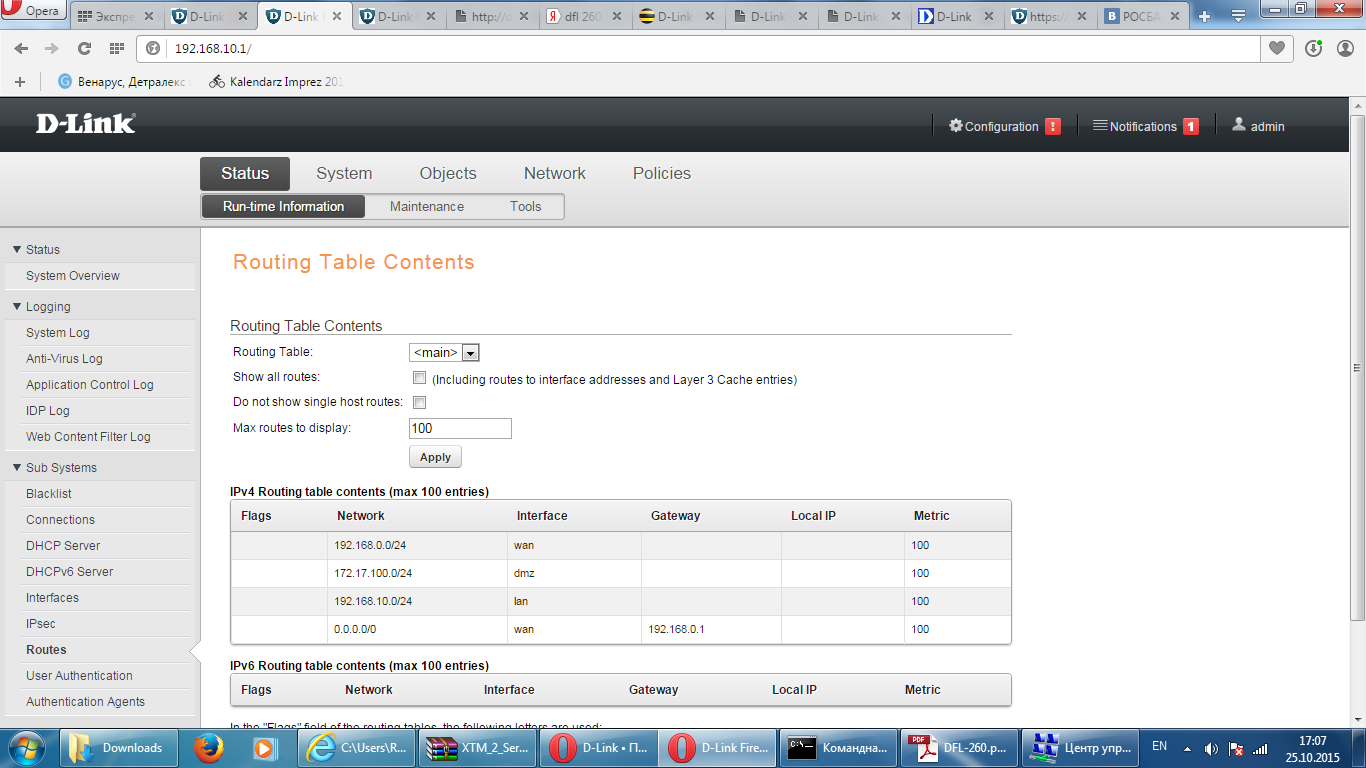Open the command prompt taskbar window
This screenshot has height=768, width=1366.
point(837,748)
